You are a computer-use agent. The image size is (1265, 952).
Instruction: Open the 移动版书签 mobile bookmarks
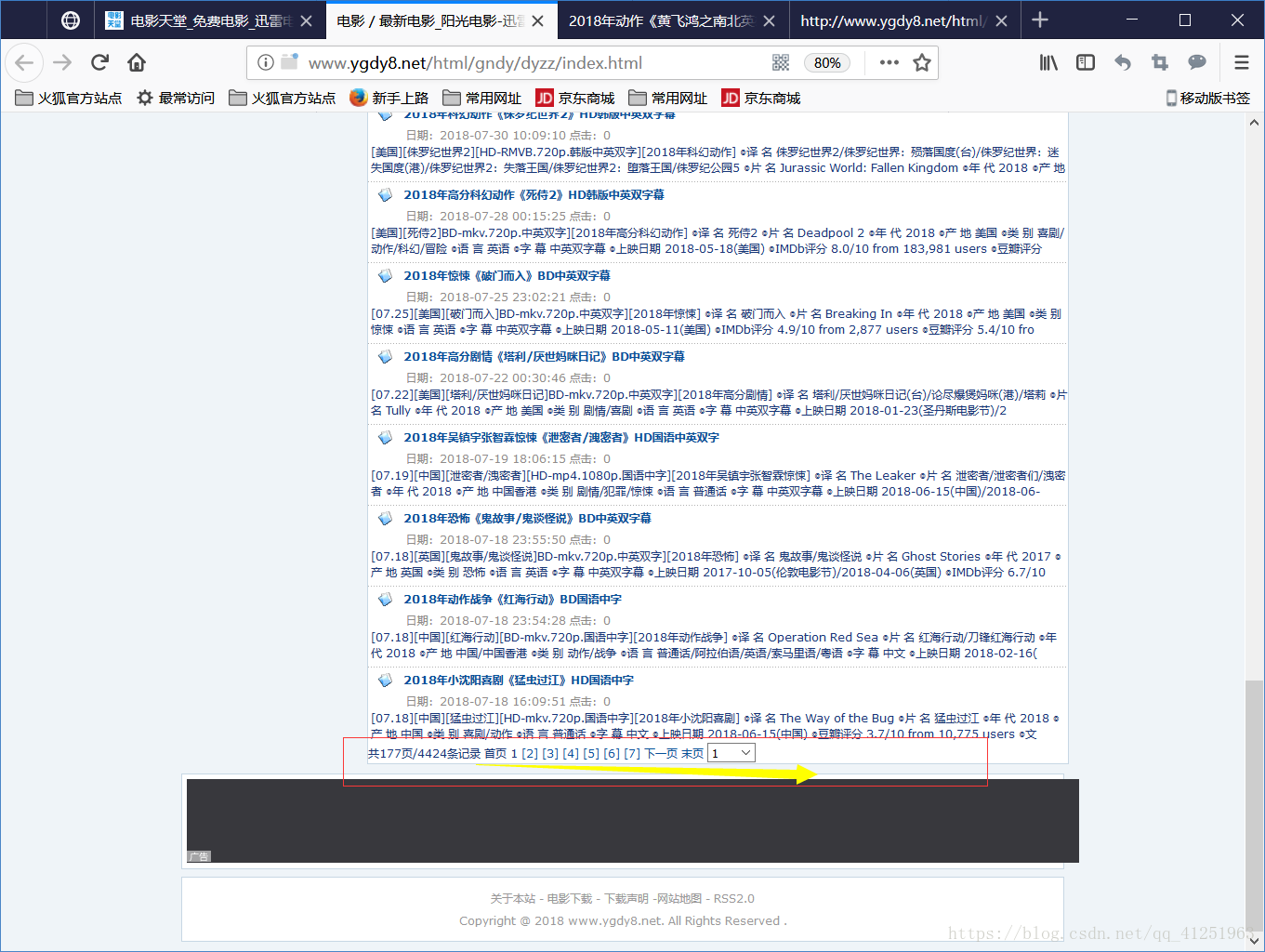(1207, 98)
